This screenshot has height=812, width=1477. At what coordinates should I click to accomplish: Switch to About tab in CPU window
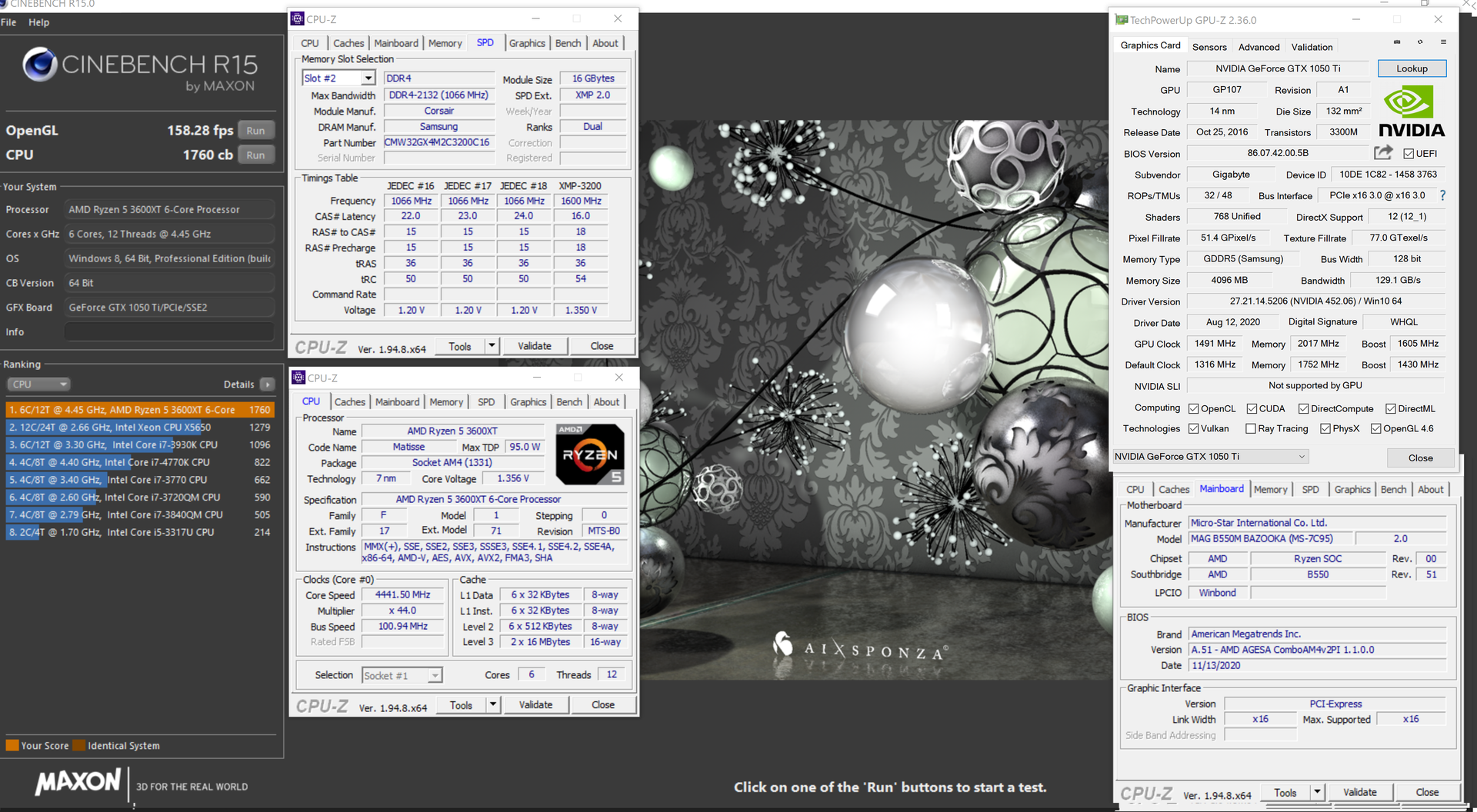[606, 402]
